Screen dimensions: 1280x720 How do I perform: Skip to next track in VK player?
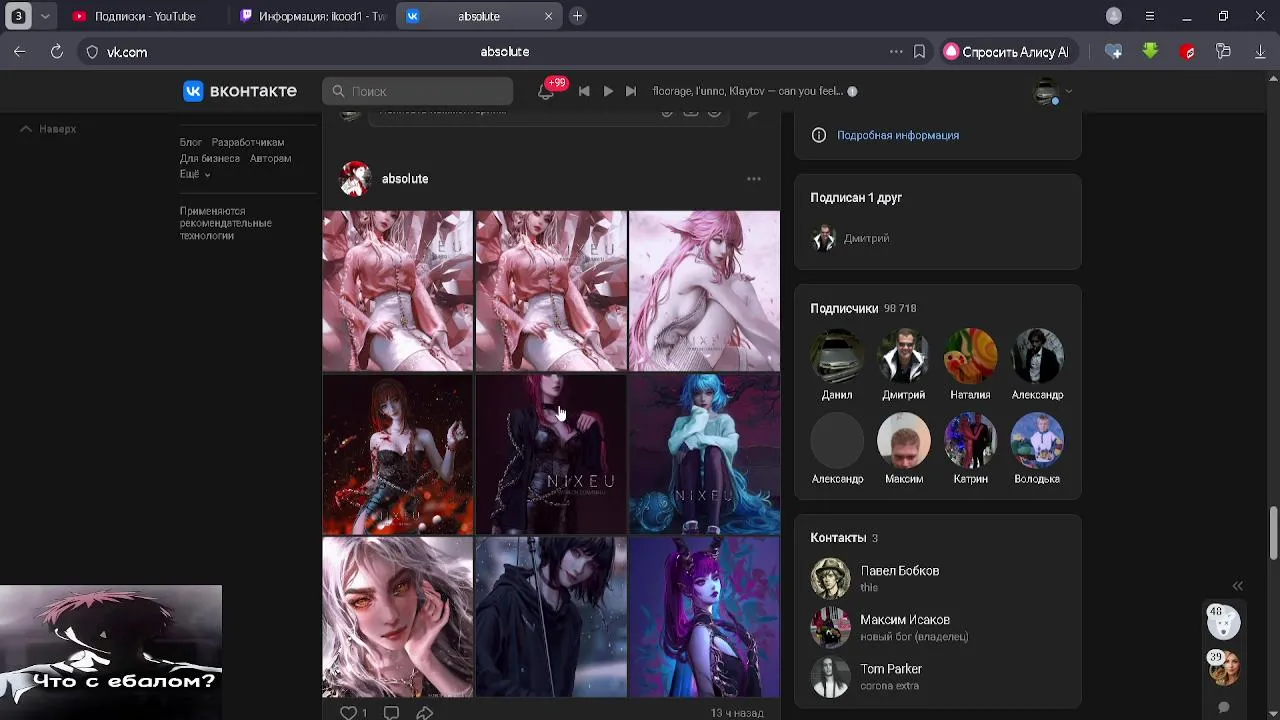pos(631,91)
